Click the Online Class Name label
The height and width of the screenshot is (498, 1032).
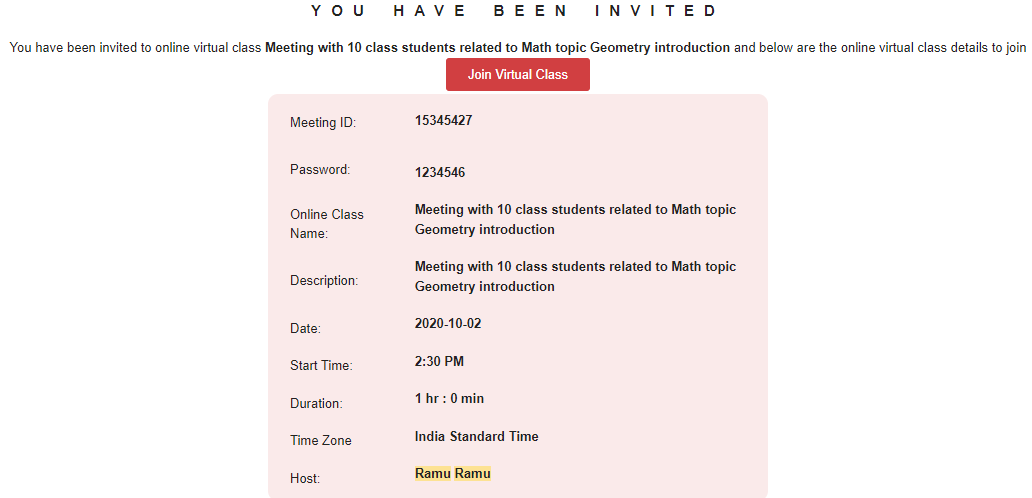(326, 224)
